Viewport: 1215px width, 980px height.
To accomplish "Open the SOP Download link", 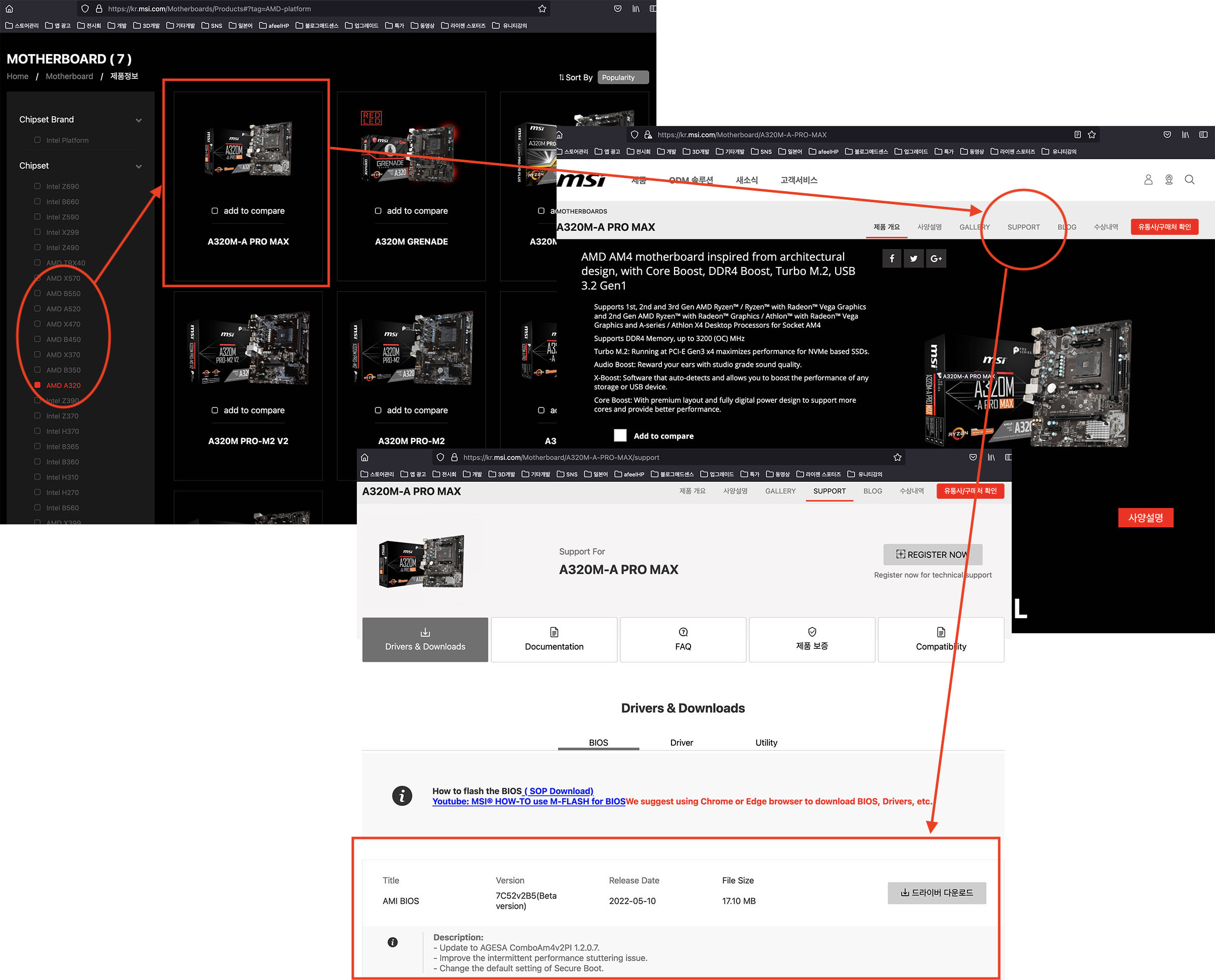I will point(559,791).
